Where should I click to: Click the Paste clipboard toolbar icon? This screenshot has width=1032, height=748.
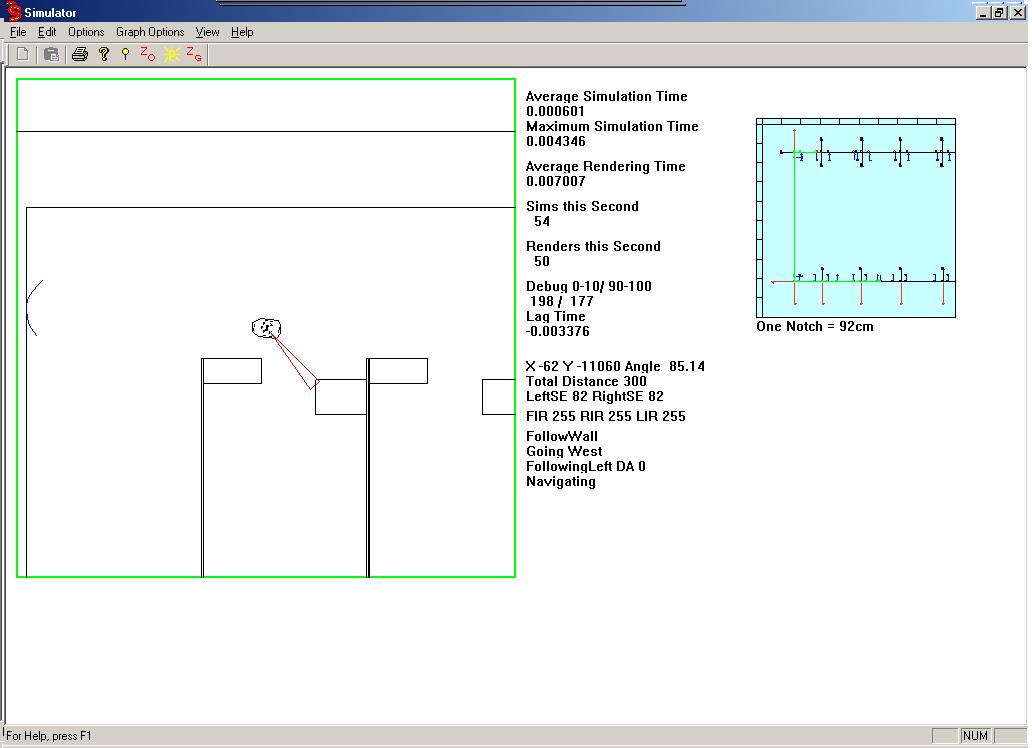tap(51, 55)
